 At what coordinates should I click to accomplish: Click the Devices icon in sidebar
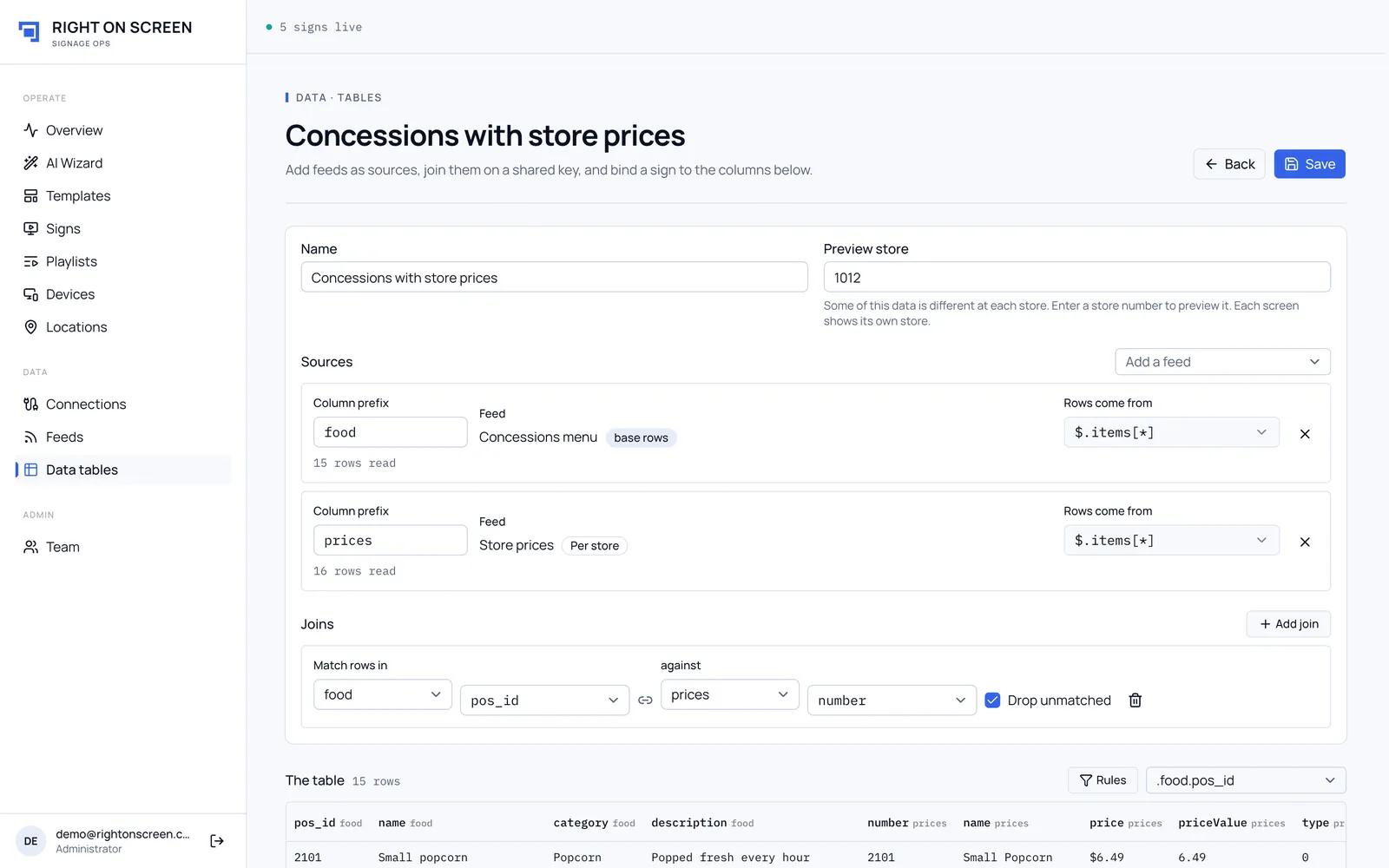point(30,294)
